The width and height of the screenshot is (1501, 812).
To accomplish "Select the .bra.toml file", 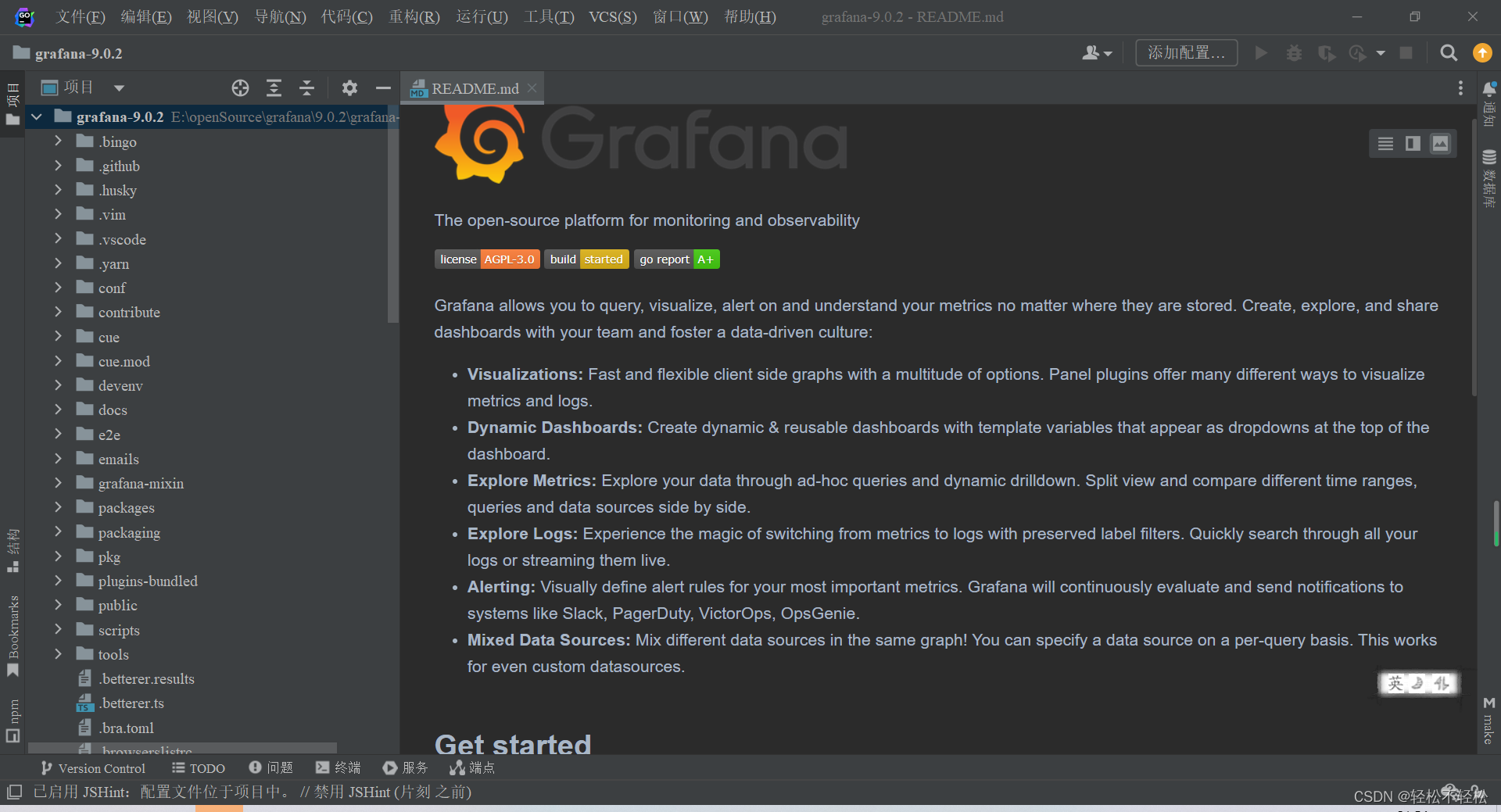I will tap(127, 728).
